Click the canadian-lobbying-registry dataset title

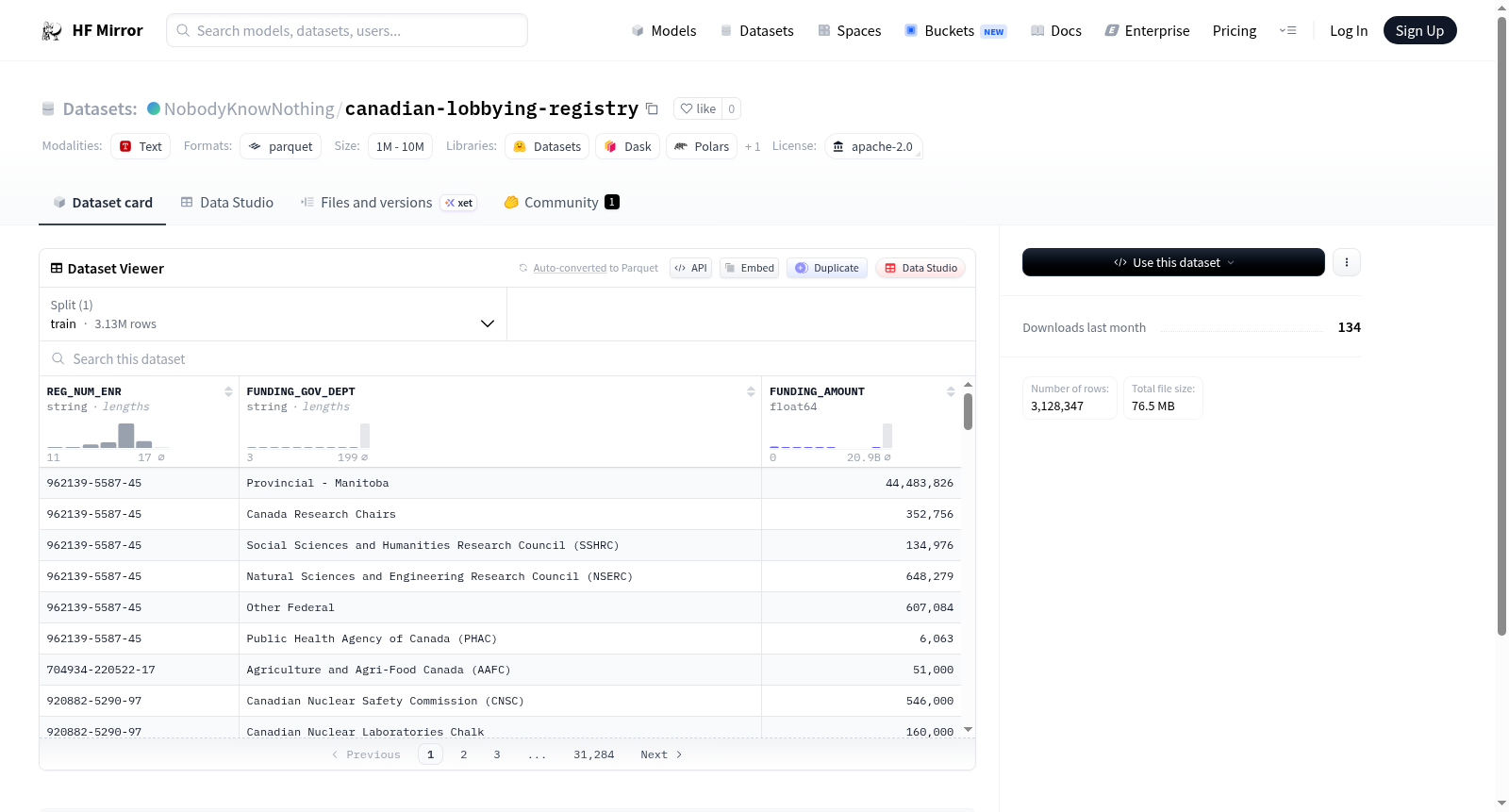[491, 109]
